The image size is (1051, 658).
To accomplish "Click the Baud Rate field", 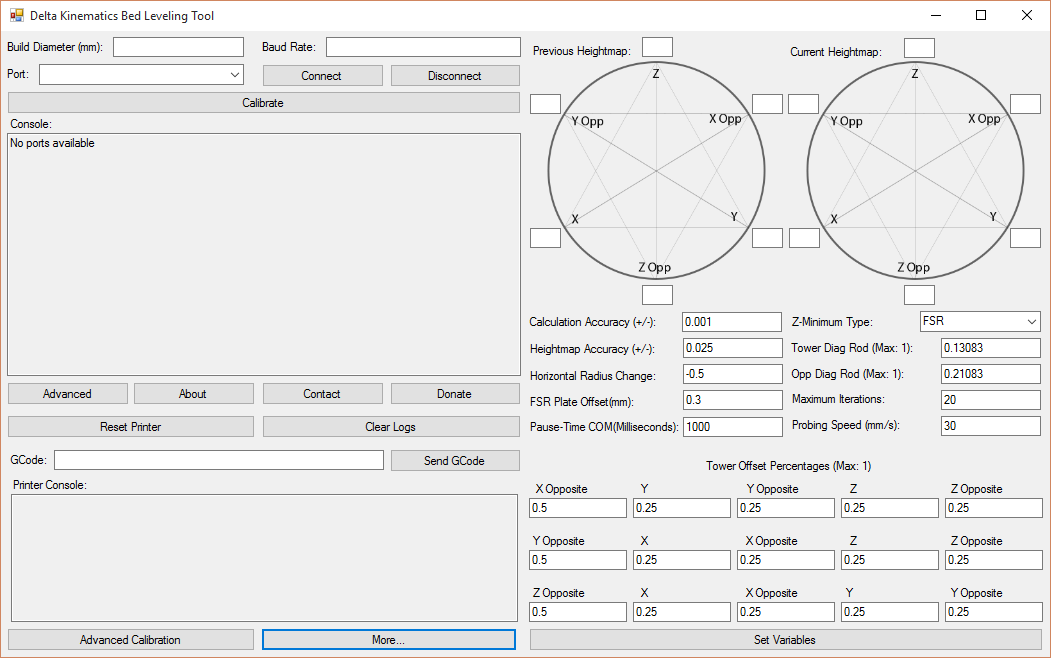I will point(422,47).
